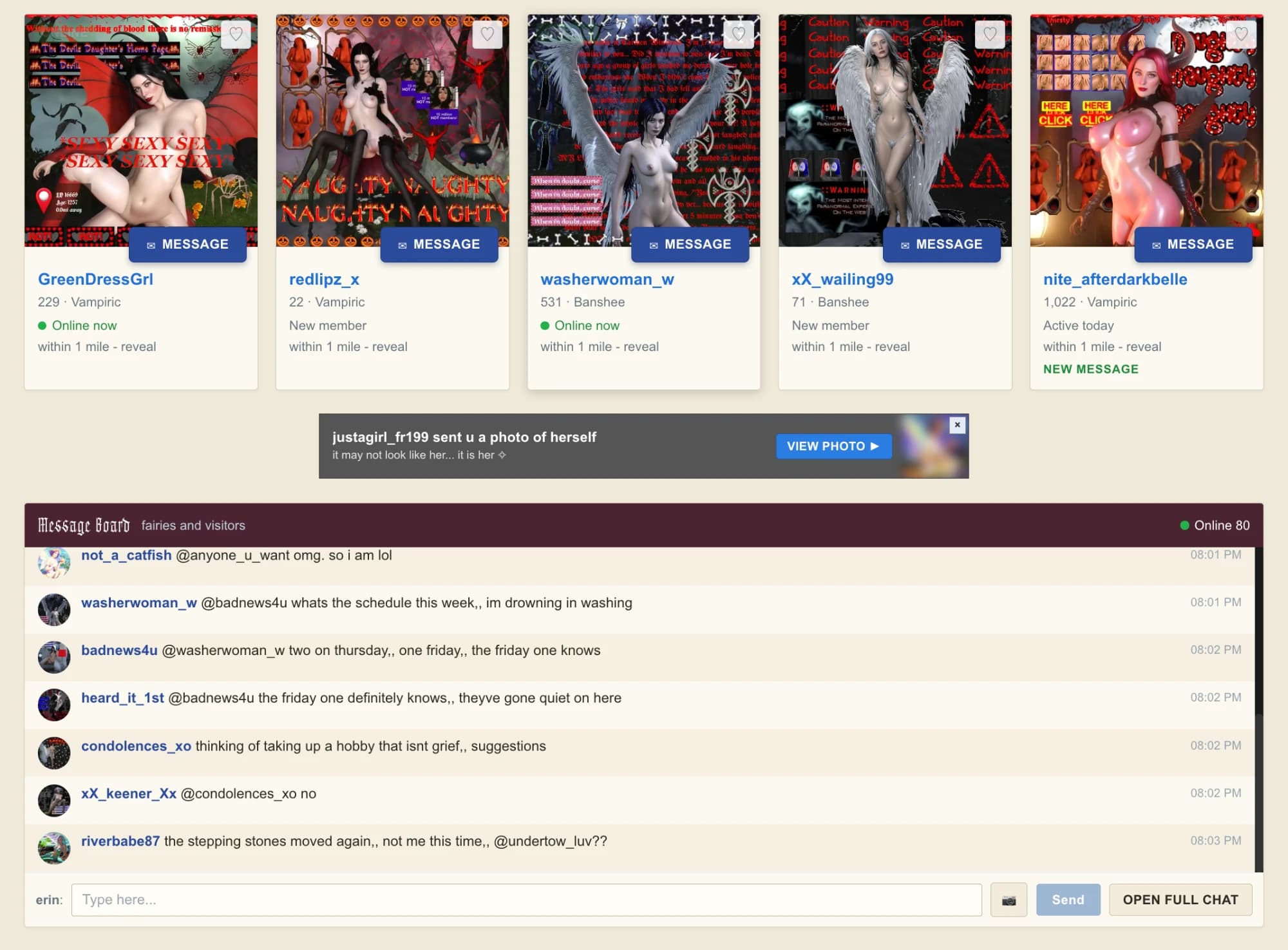Click heard_it_1st avatar icon

pos(54,705)
